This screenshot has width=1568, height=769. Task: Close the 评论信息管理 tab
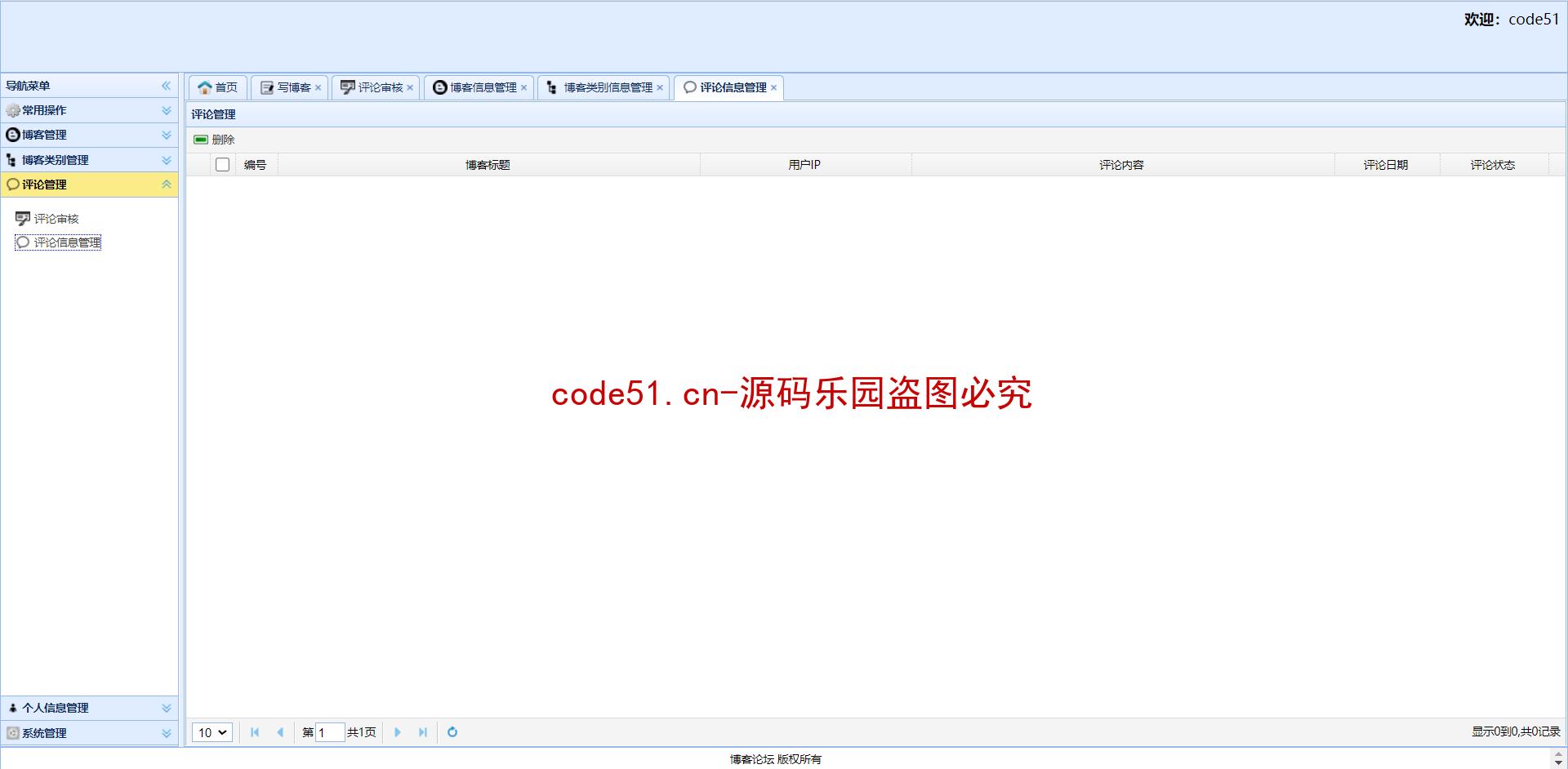tap(774, 88)
